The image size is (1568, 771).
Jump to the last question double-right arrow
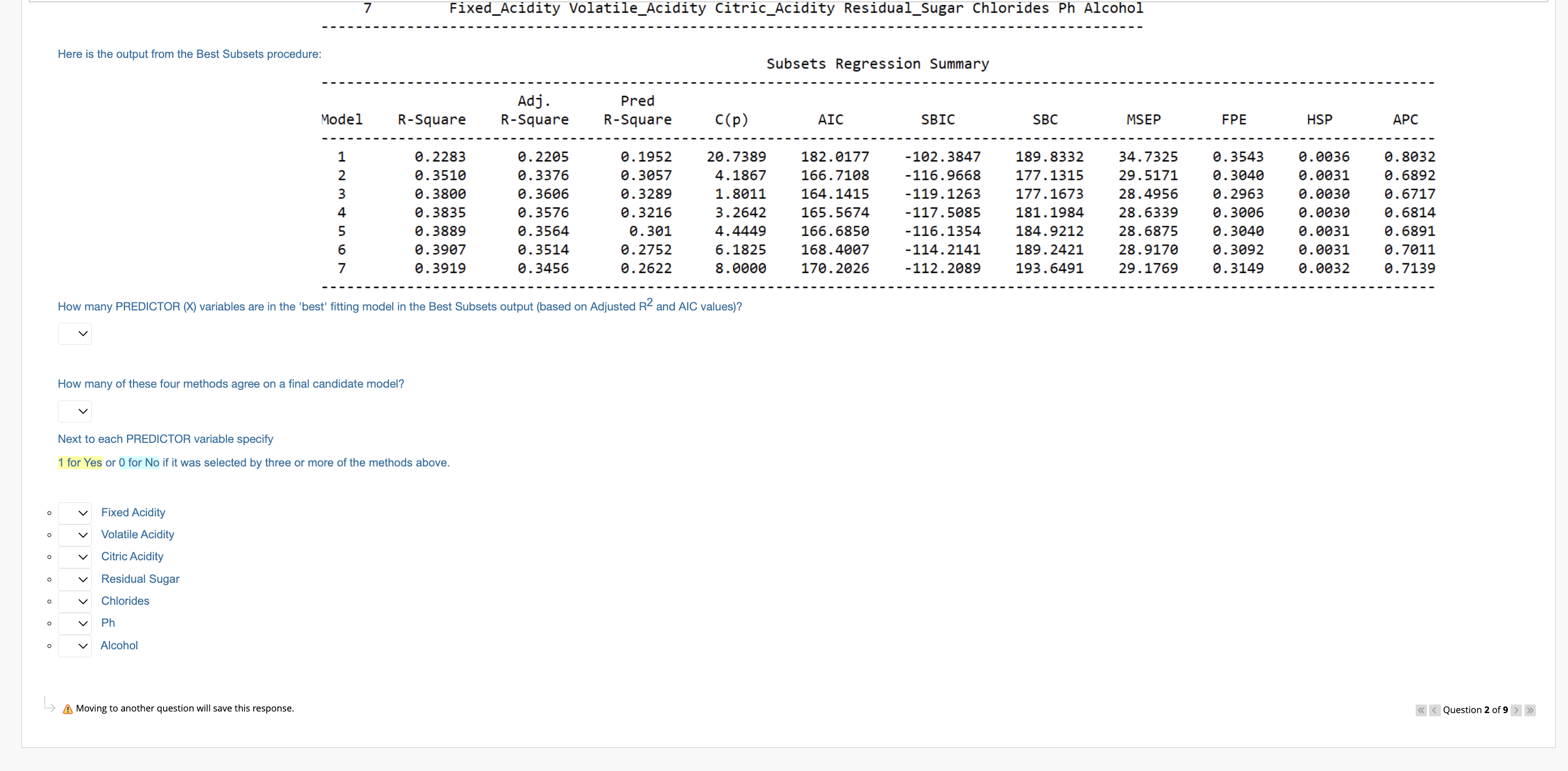tap(1530, 710)
